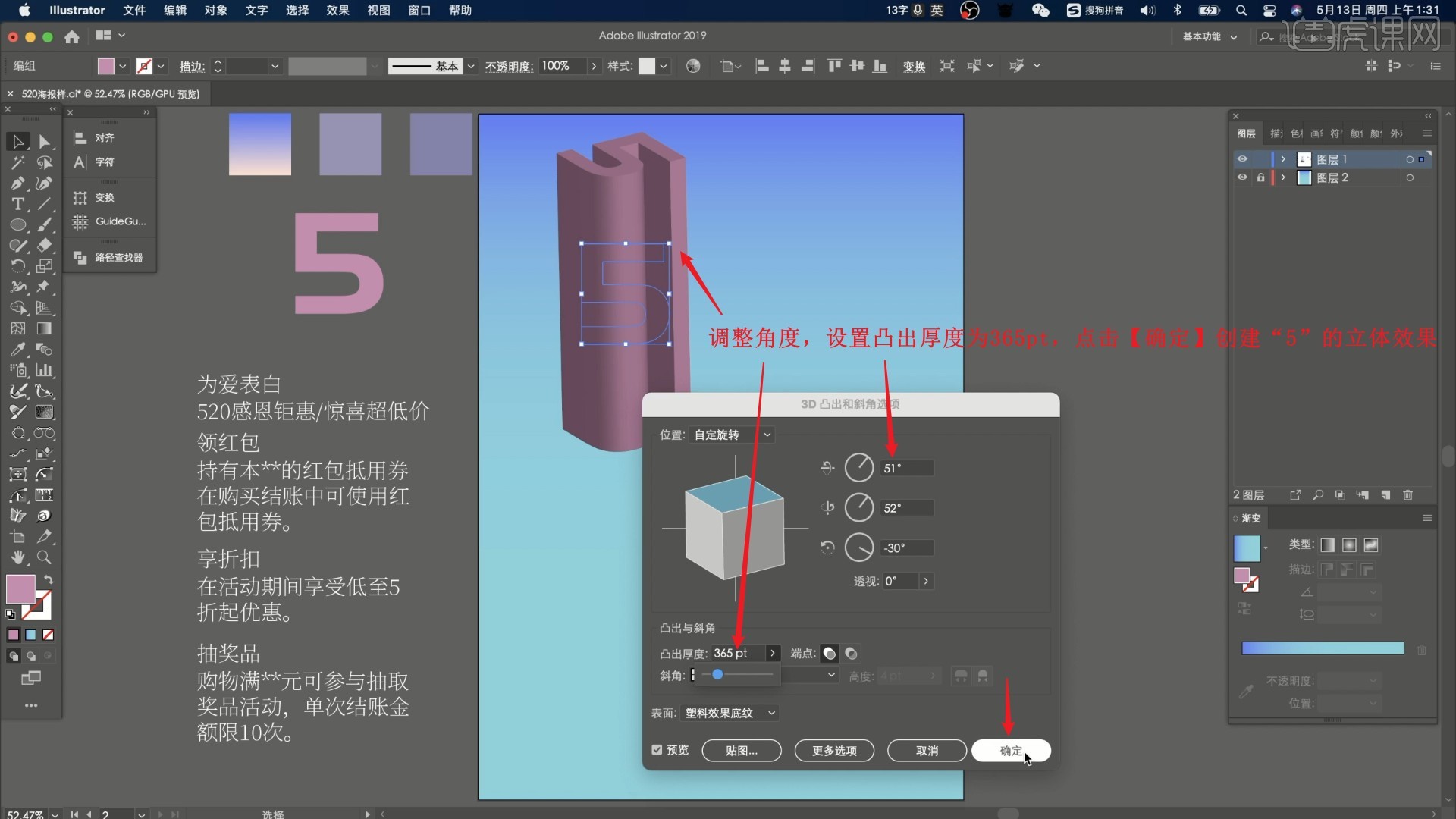1456x819 pixels.
Task: Open the Pathfinder panel icon
Action: 80,257
